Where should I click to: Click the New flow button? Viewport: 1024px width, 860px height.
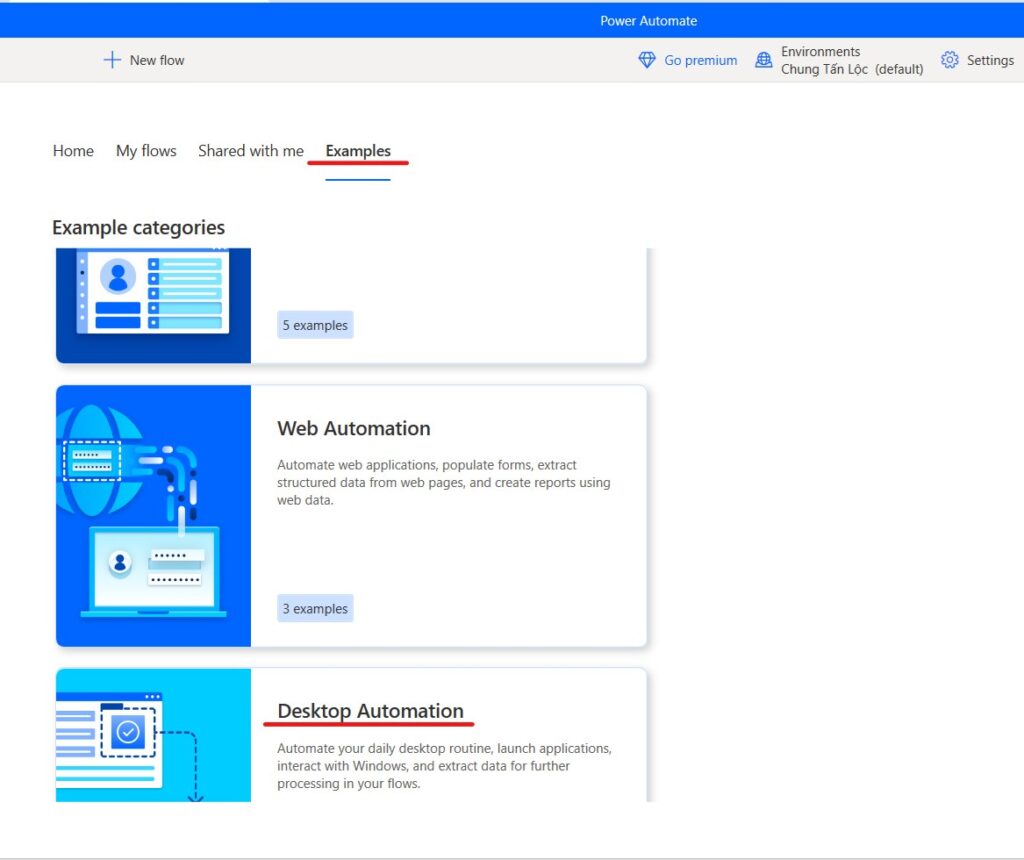[x=143, y=60]
